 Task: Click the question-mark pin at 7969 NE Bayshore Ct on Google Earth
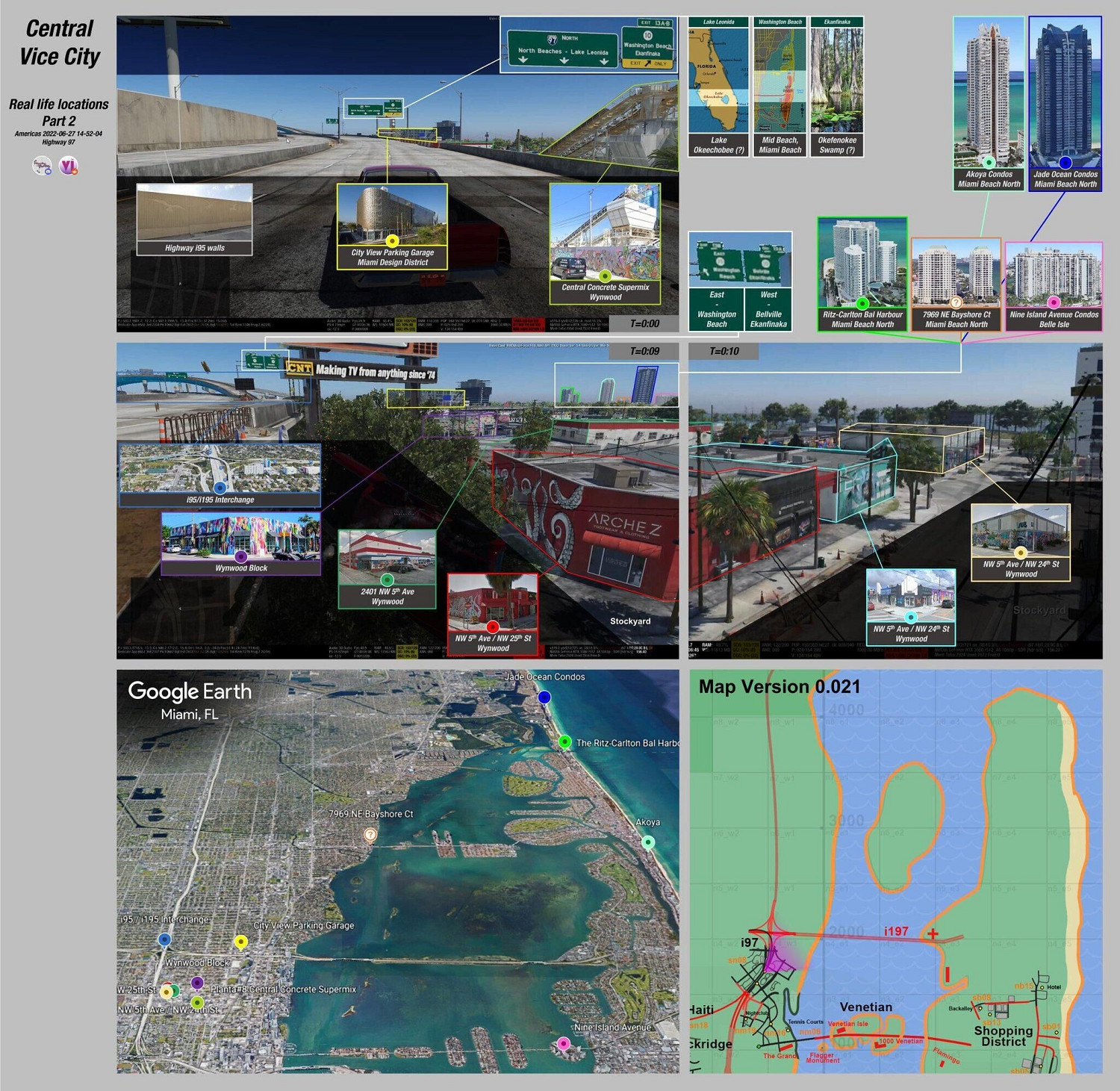point(370,835)
